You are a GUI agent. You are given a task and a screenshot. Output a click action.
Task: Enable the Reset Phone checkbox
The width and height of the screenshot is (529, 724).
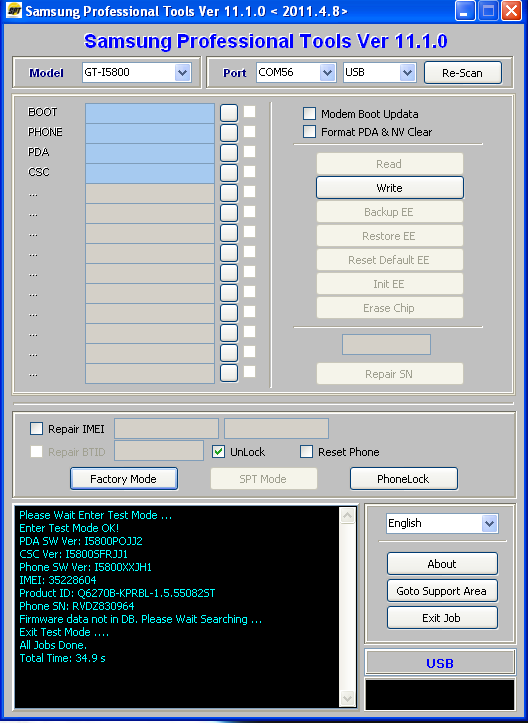(306, 452)
